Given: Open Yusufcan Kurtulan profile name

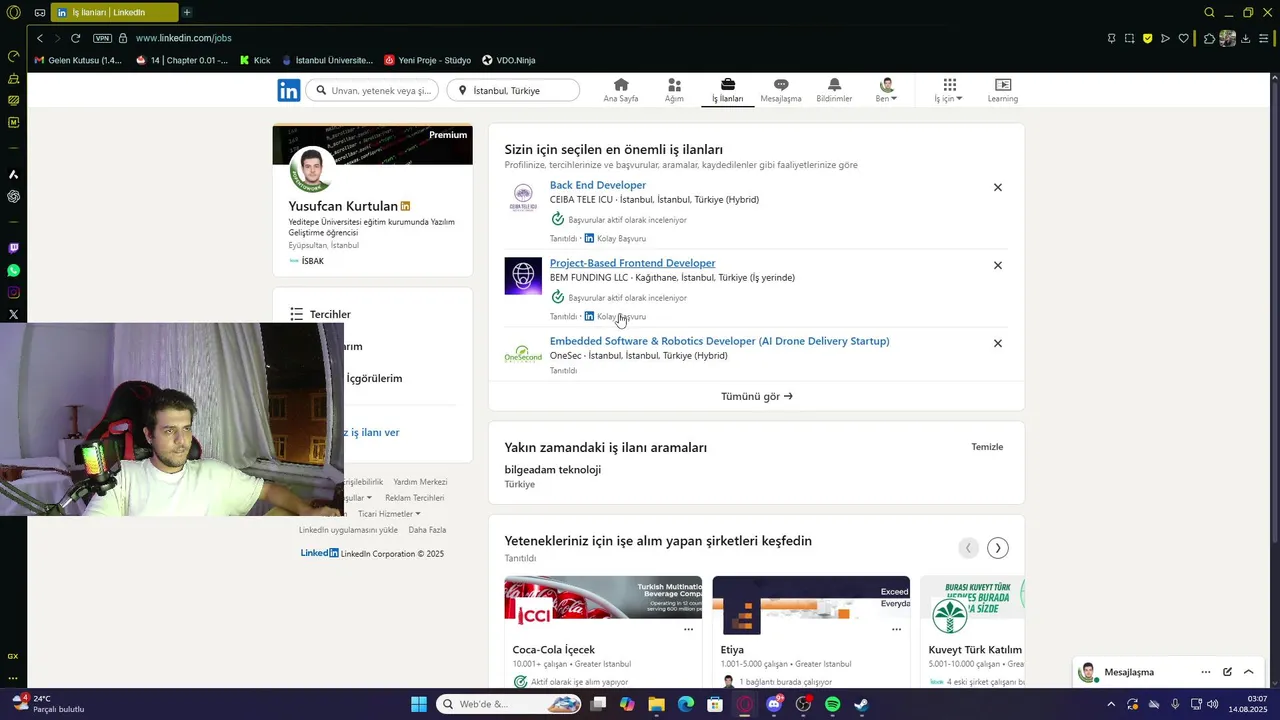Looking at the screenshot, I should tap(343, 206).
